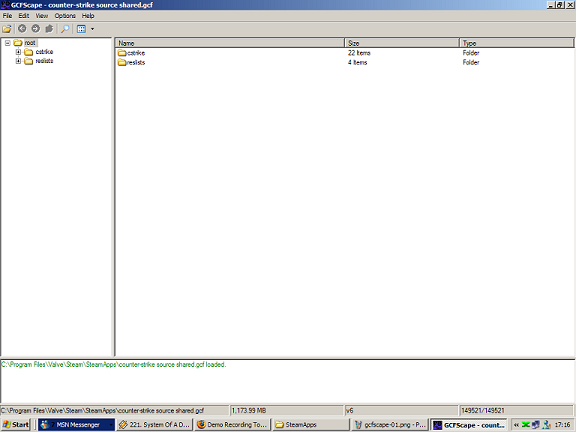Open a GCF file with the toolbar folder icon
This screenshot has height=432, width=576.
7,29
